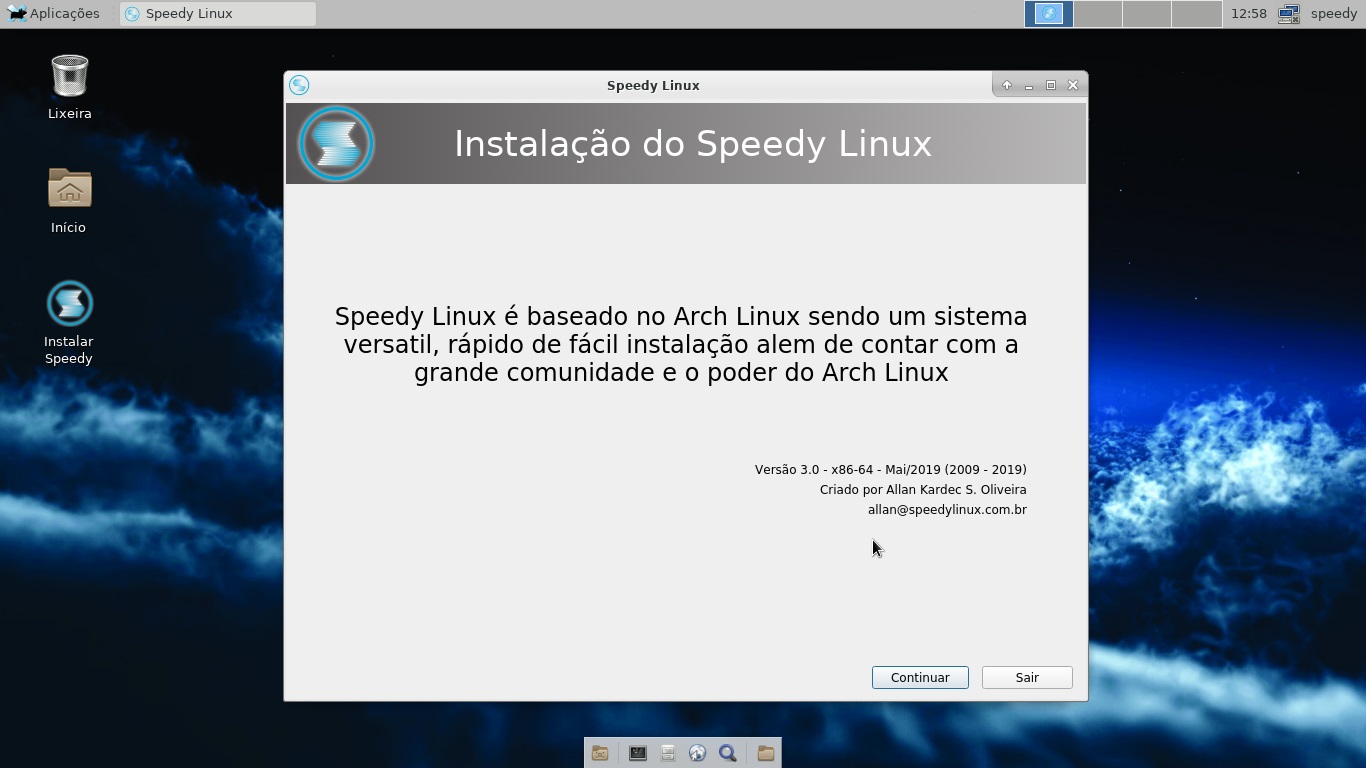Open the Início home folder icon
The height and width of the screenshot is (768, 1366).
click(69, 200)
